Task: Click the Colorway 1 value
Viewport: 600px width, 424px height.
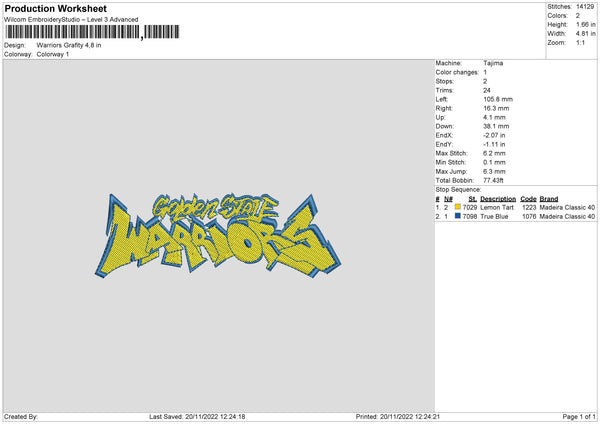Action: pos(54,55)
